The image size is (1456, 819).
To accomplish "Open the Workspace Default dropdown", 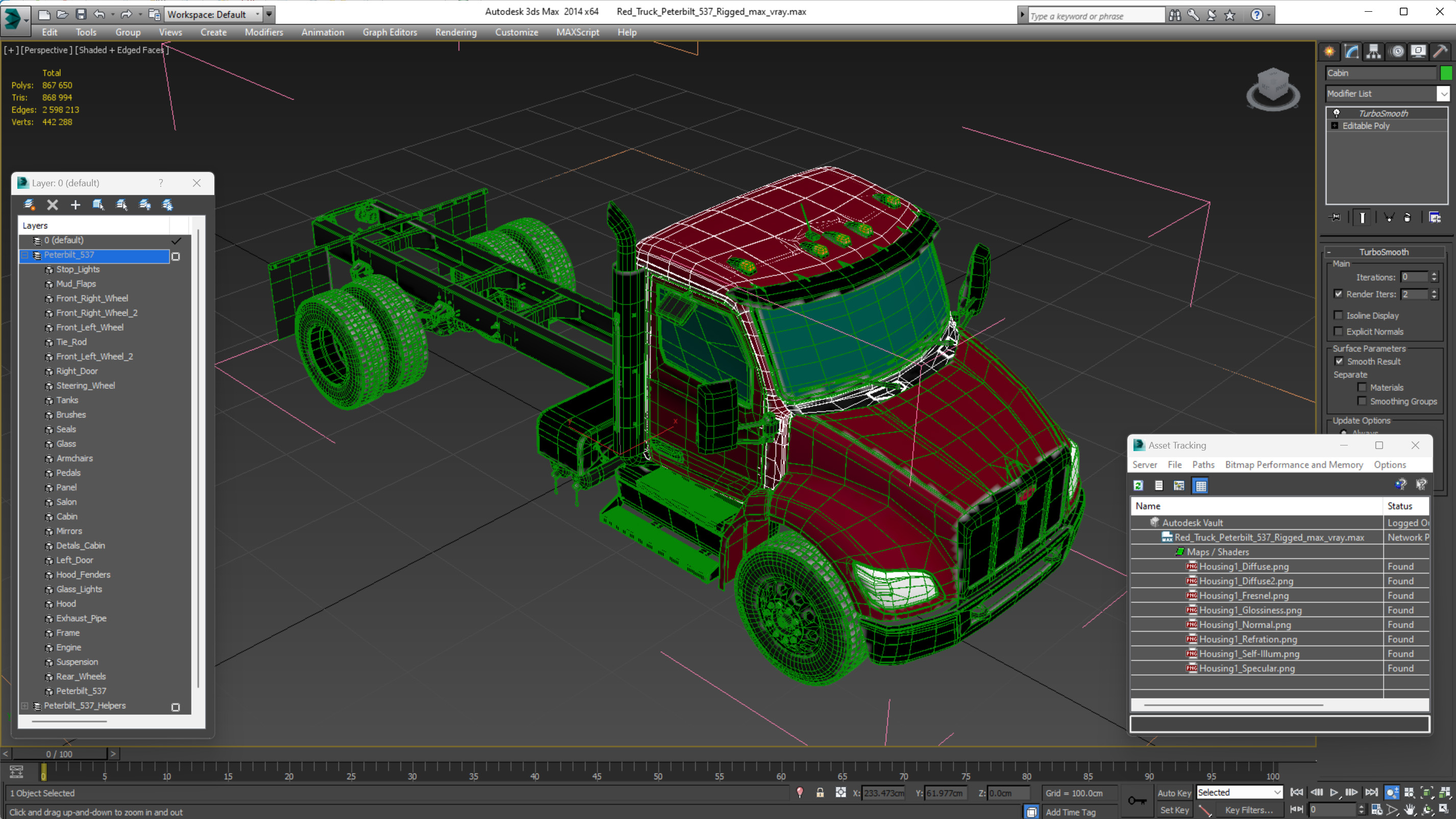I will click(213, 14).
